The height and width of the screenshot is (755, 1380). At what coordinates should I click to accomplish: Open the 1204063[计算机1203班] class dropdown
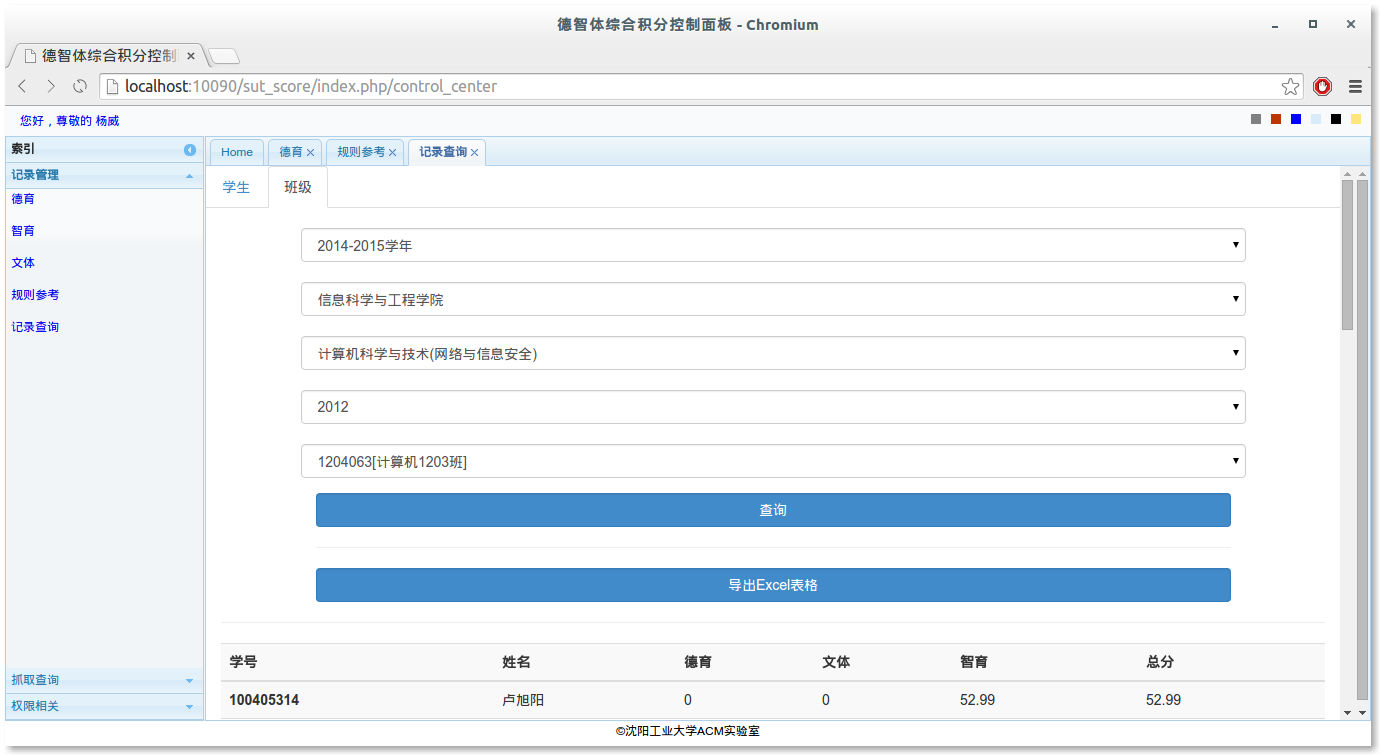773,461
